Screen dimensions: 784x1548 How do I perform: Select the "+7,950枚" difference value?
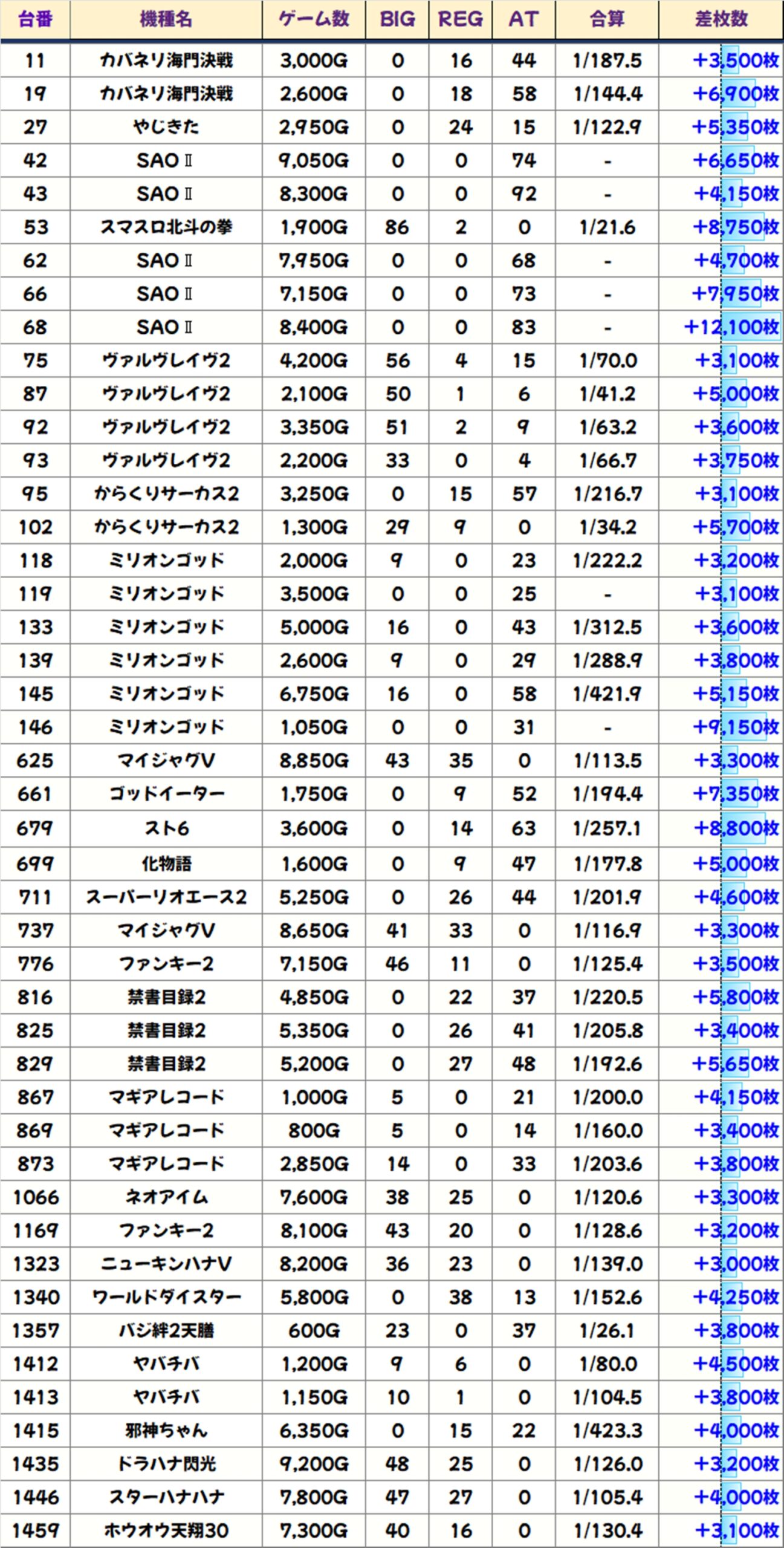pyautogui.click(x=736, y=294)
